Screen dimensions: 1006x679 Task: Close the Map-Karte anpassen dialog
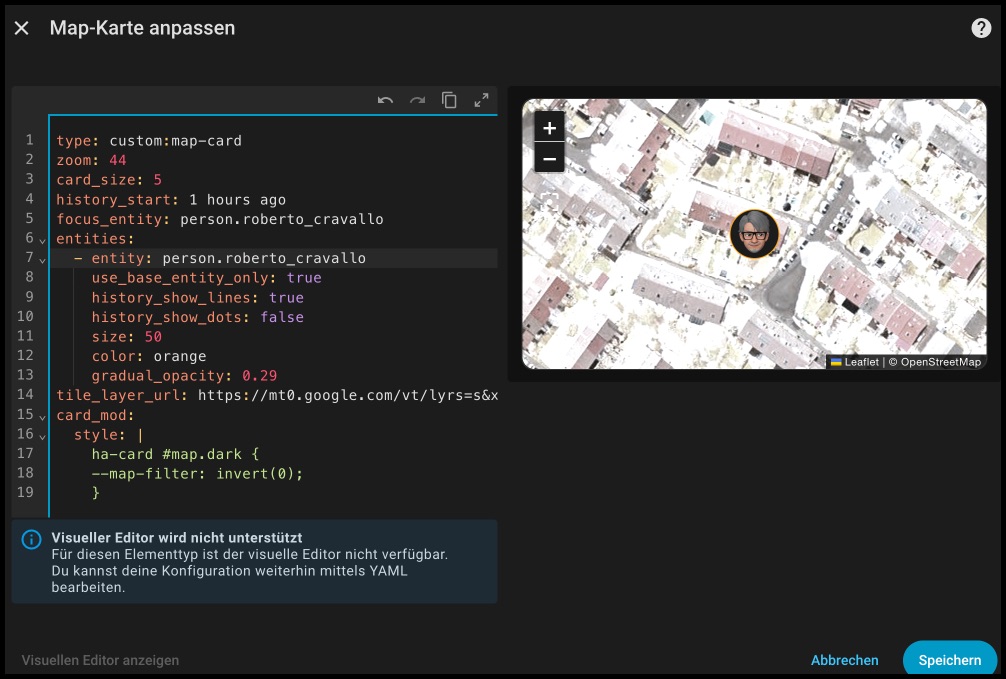tap(22, 28)
